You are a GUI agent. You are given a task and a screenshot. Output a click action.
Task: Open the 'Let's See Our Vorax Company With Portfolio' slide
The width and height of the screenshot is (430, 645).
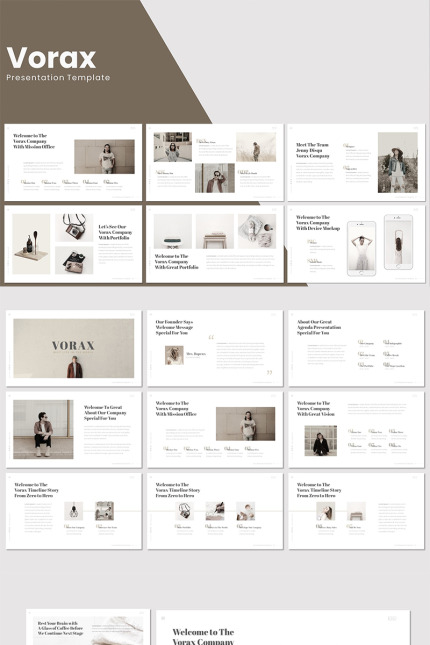[x=73, y=244]
